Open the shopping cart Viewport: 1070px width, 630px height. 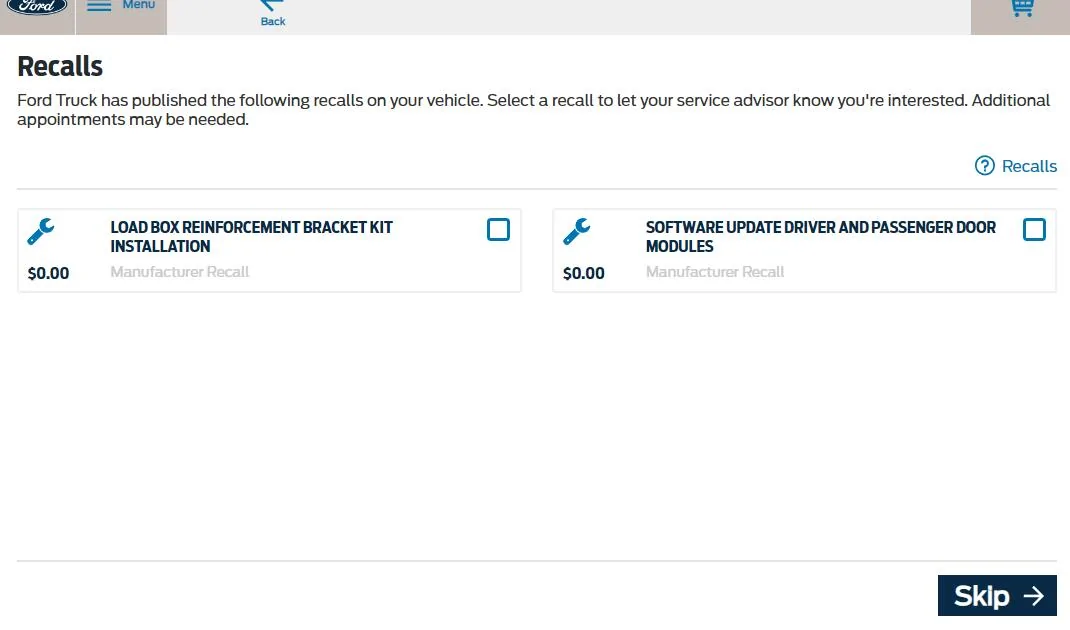pos(1022,8)
